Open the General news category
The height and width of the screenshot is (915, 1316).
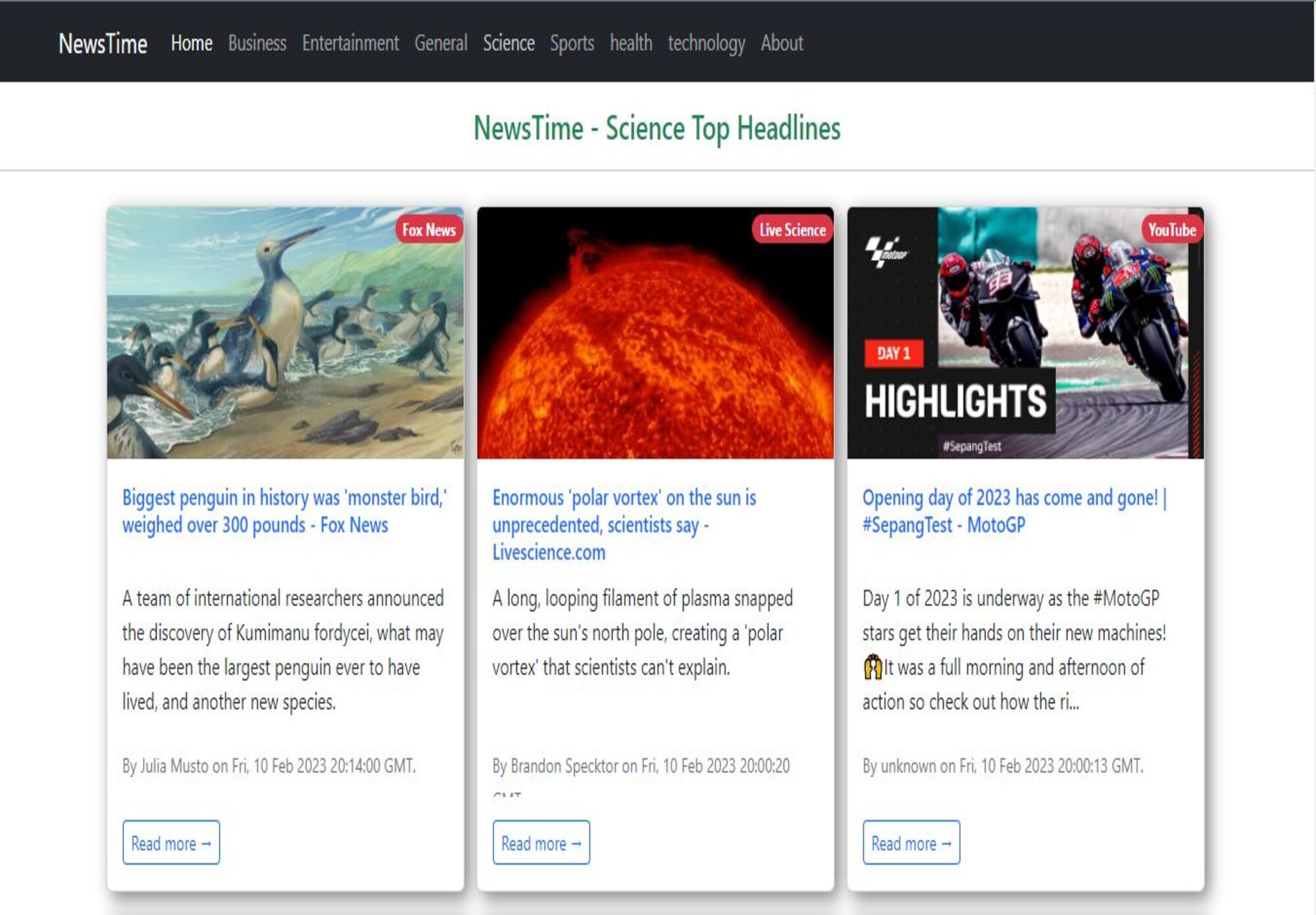(x=442, y=43)
